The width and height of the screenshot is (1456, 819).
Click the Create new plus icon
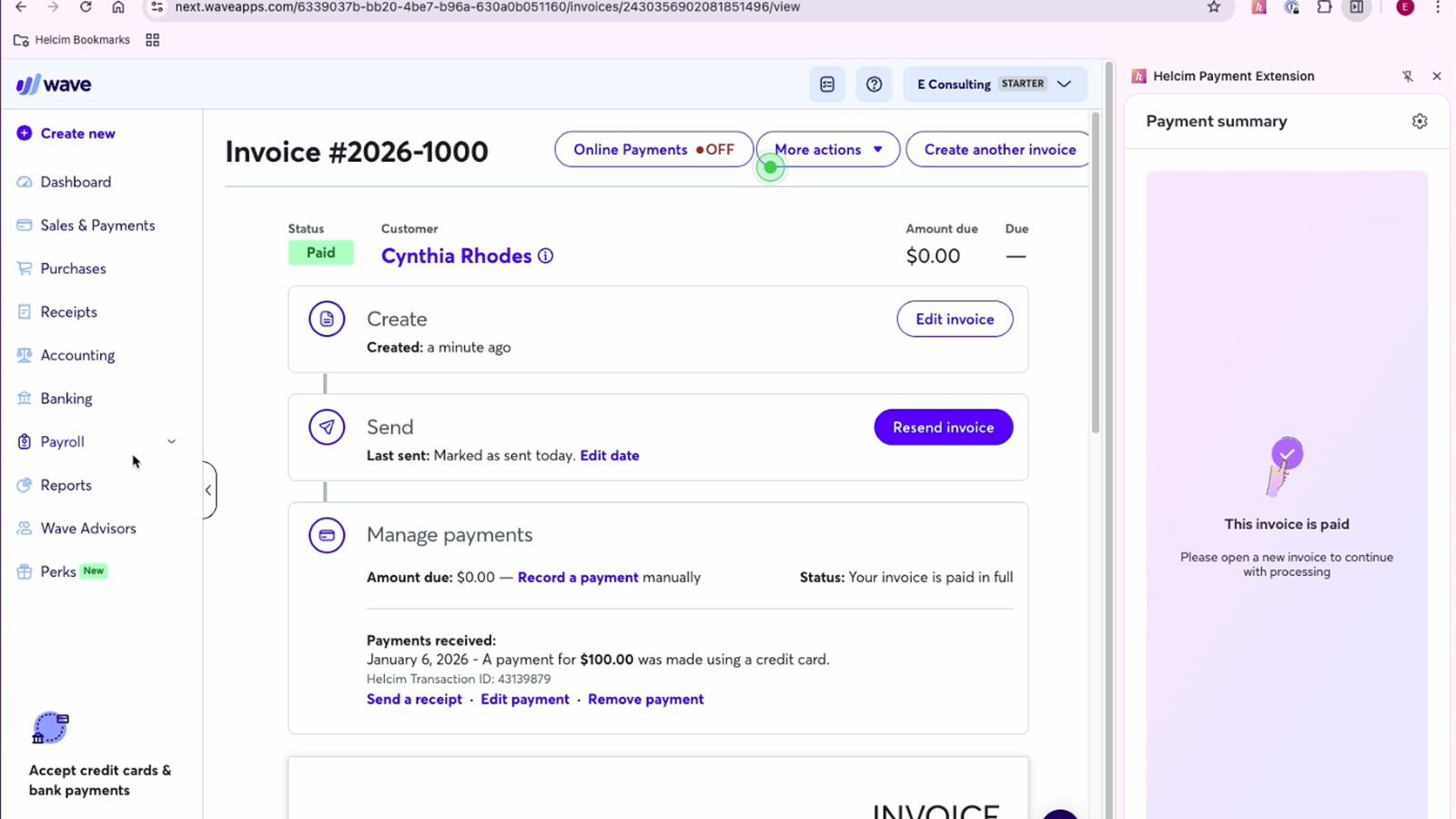(x=25, y=133)
